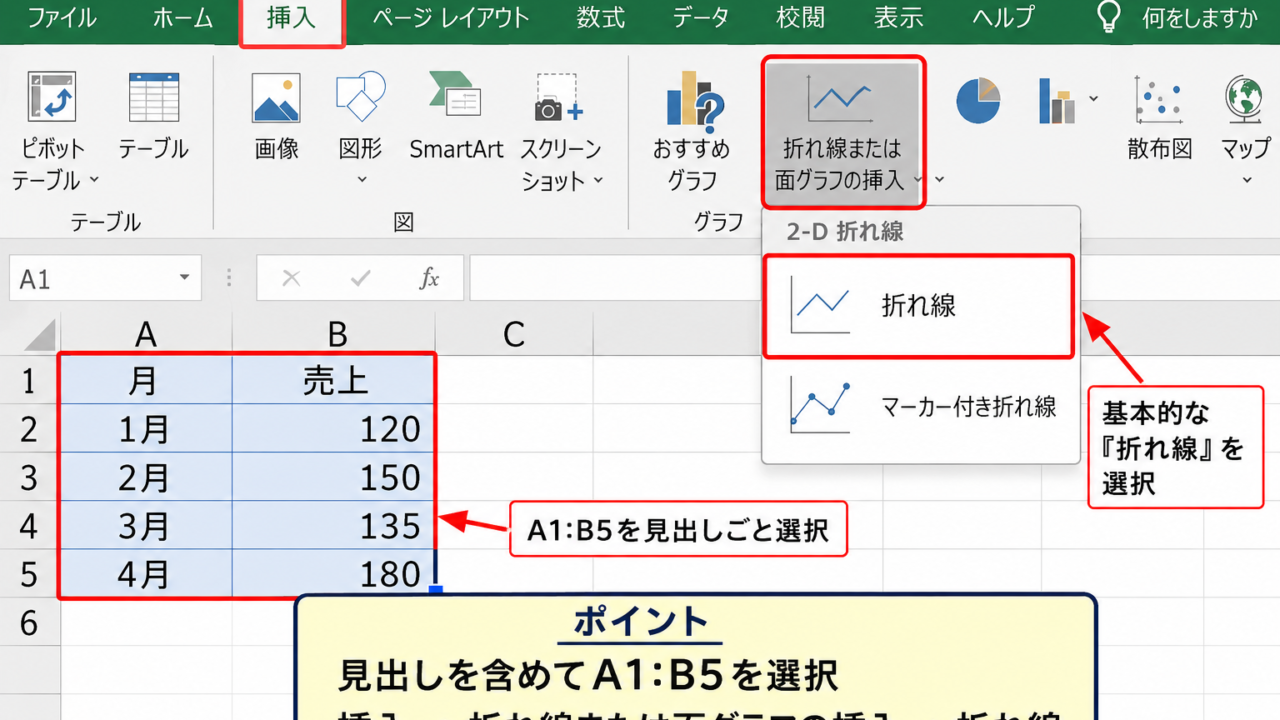Click the 散布図 scatter chart icon
Viewport: 1280px width, 720px height.
pyautogui.click(x=1160, y=98)
